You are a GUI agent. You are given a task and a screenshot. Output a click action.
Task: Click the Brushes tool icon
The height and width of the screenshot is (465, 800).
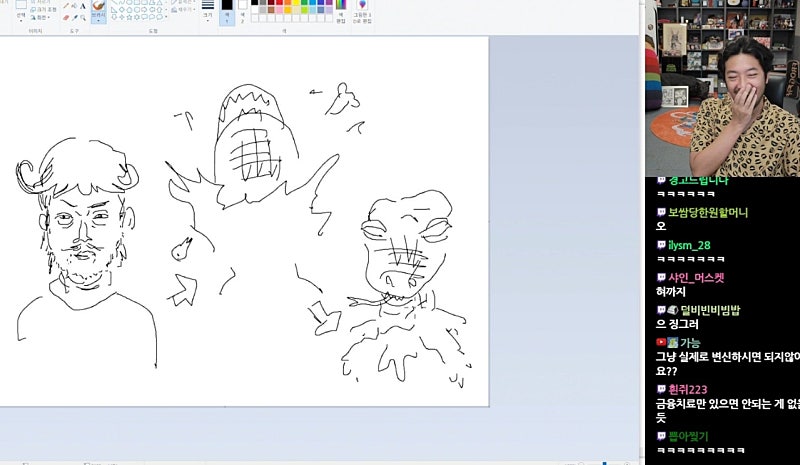(x=98, y=5)
